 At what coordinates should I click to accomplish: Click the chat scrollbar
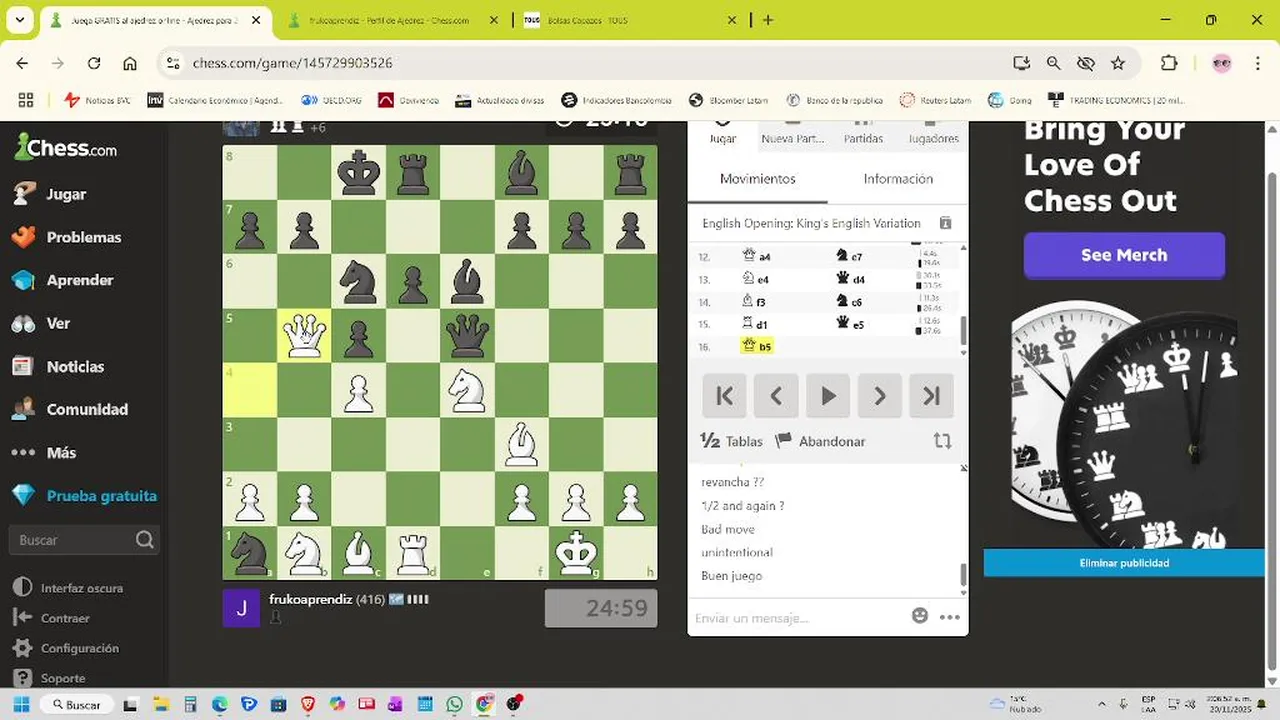tap(964, 575)
